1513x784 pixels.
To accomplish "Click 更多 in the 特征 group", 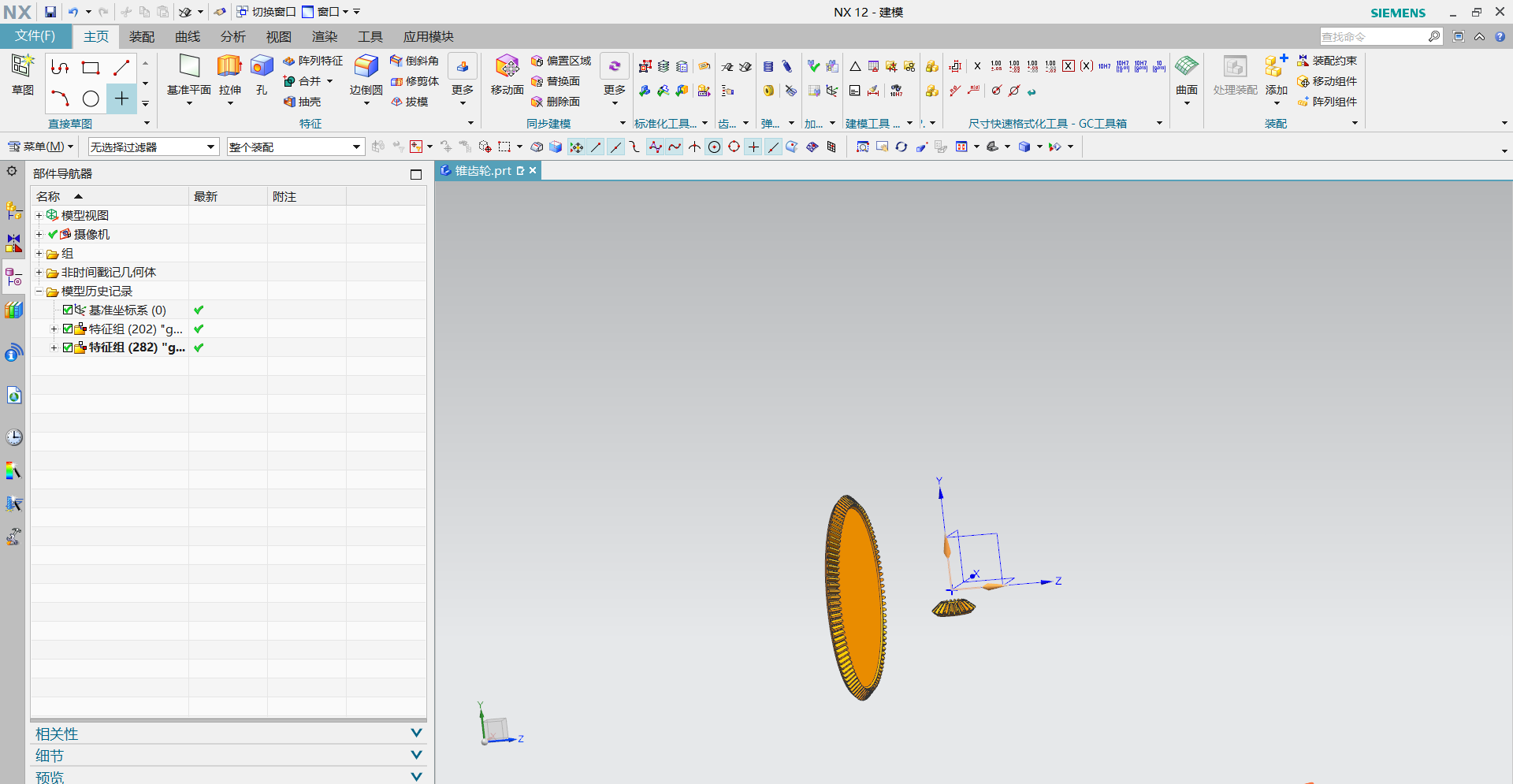I will [463, 80].
